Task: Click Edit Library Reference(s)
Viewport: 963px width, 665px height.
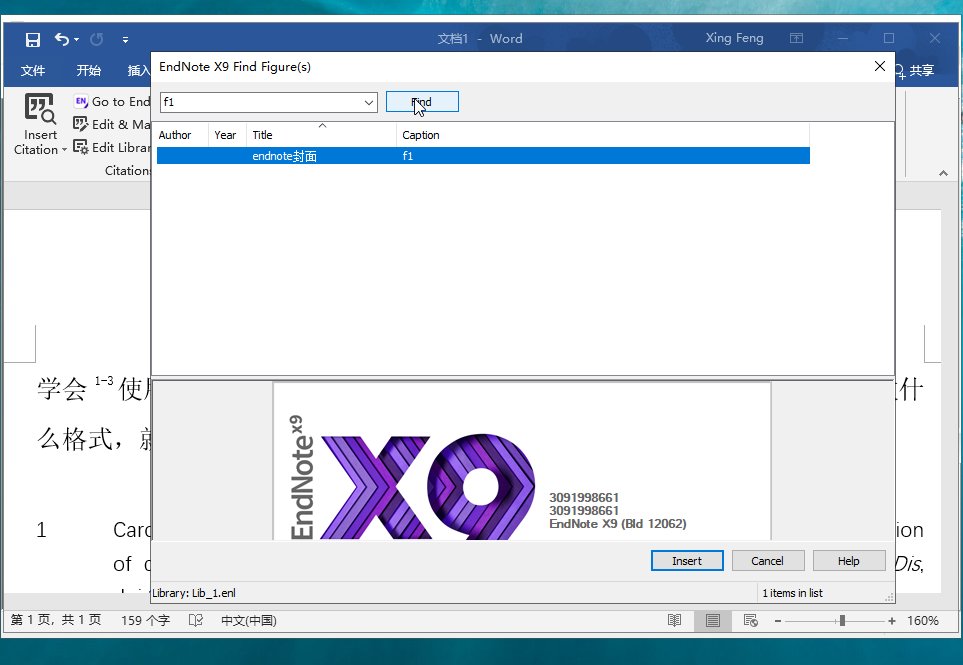Action: pos(112,147)
